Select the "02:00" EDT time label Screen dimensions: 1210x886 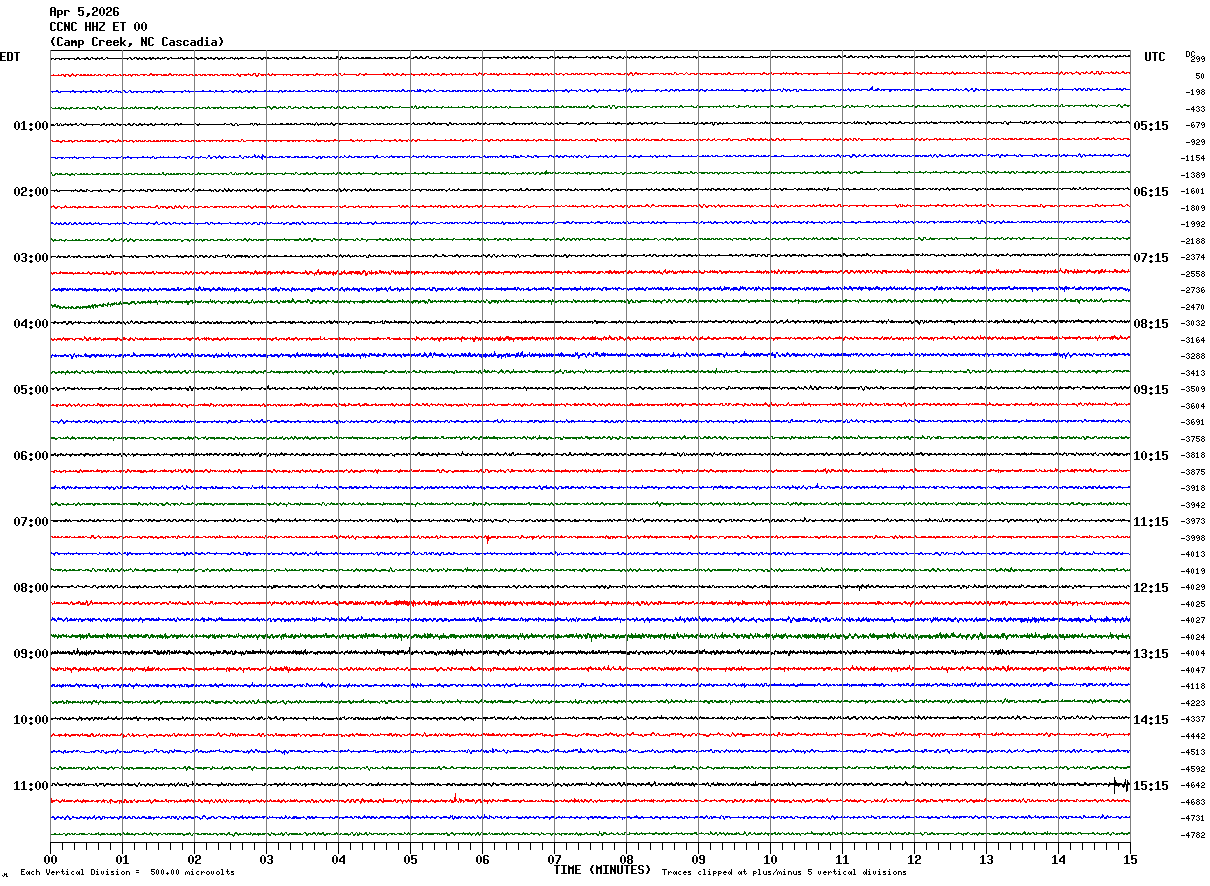pyautogui.click(x=31, y=192)
